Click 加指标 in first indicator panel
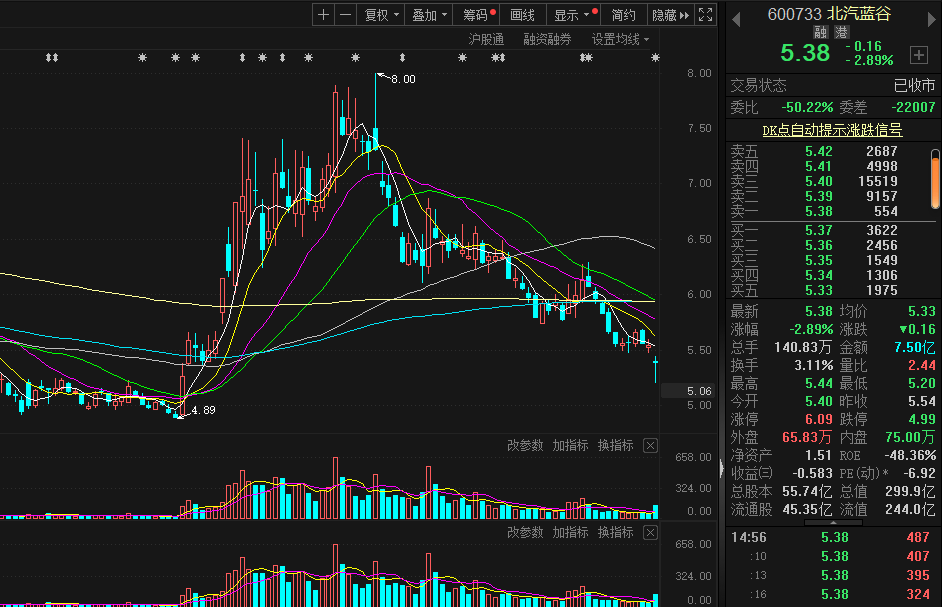 [570, 445]
